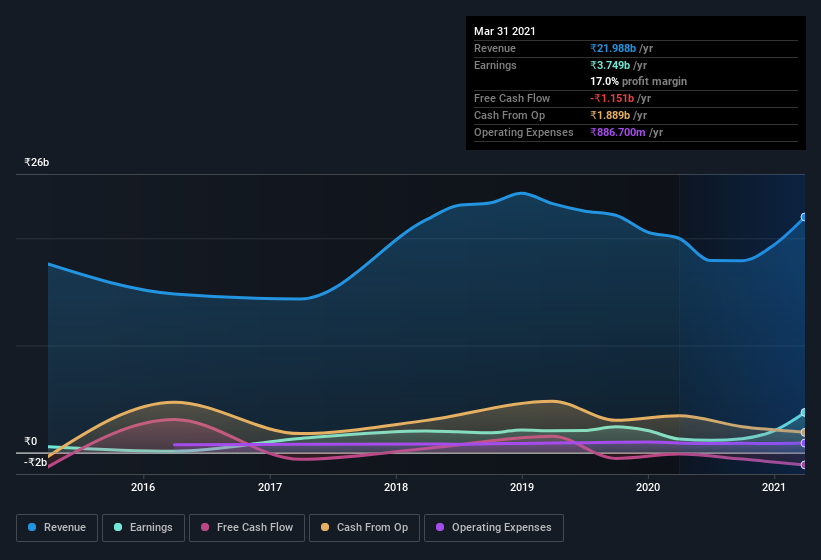Click the ₹886.700m operating expenses value
The image size is (821, 560).
pyautogui.click(x=618, y=132)
